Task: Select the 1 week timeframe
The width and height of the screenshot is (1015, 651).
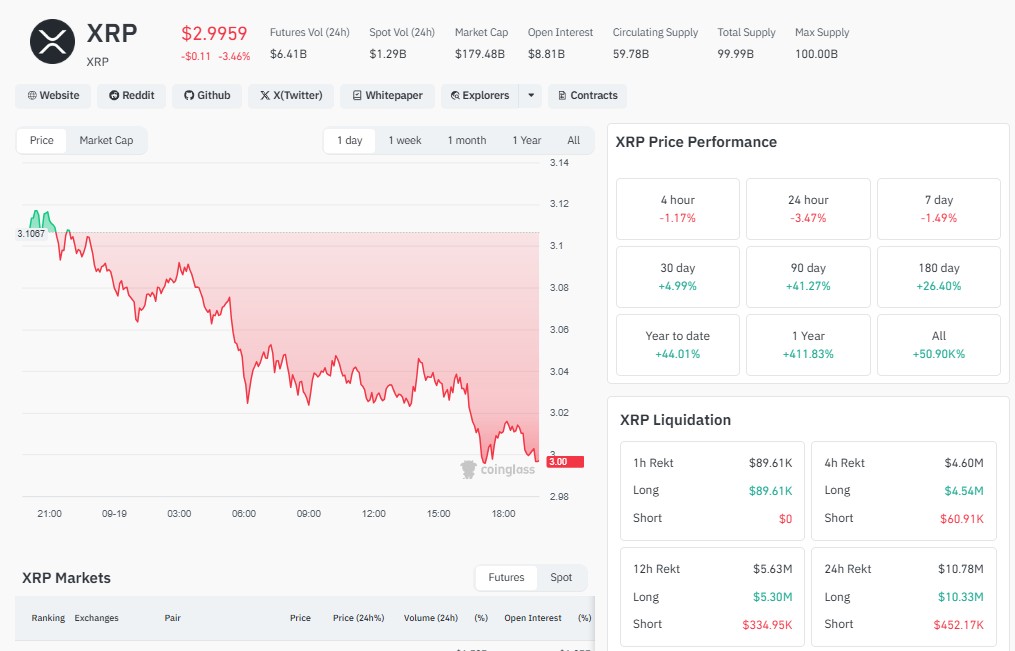Action: (x=405, y=140)
